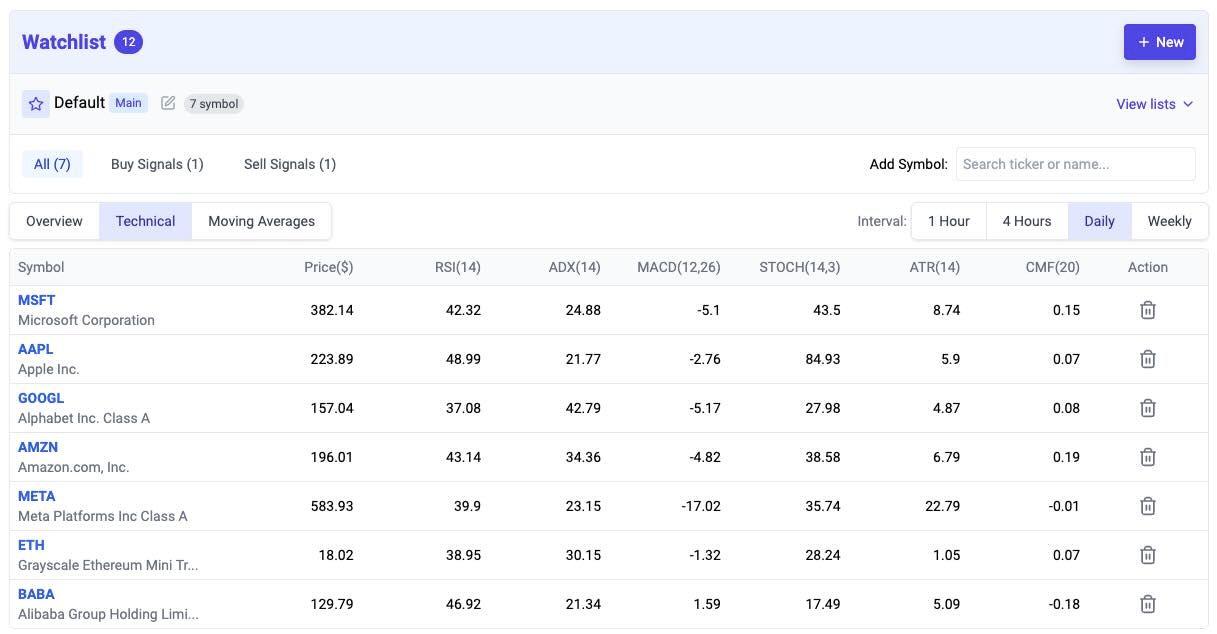The image size is (1217, 634).
Task: Focus the Add Symbol search field
Action: pyautogui.click(x=1075, y=164)
